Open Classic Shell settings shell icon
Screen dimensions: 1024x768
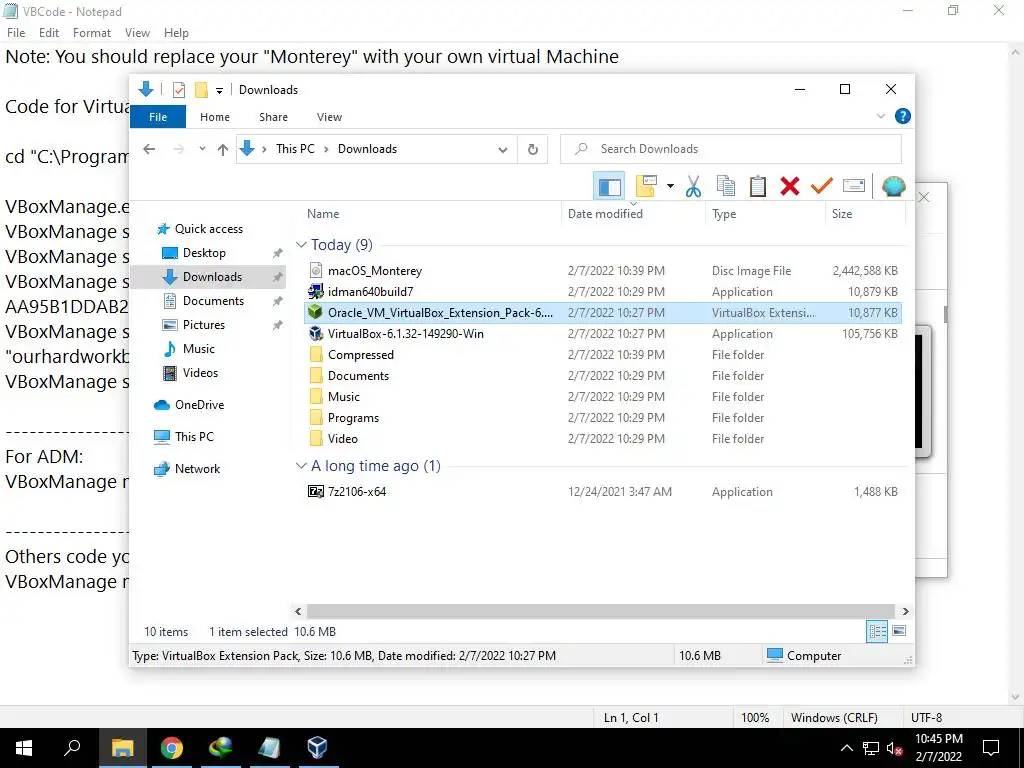[893, 187]
